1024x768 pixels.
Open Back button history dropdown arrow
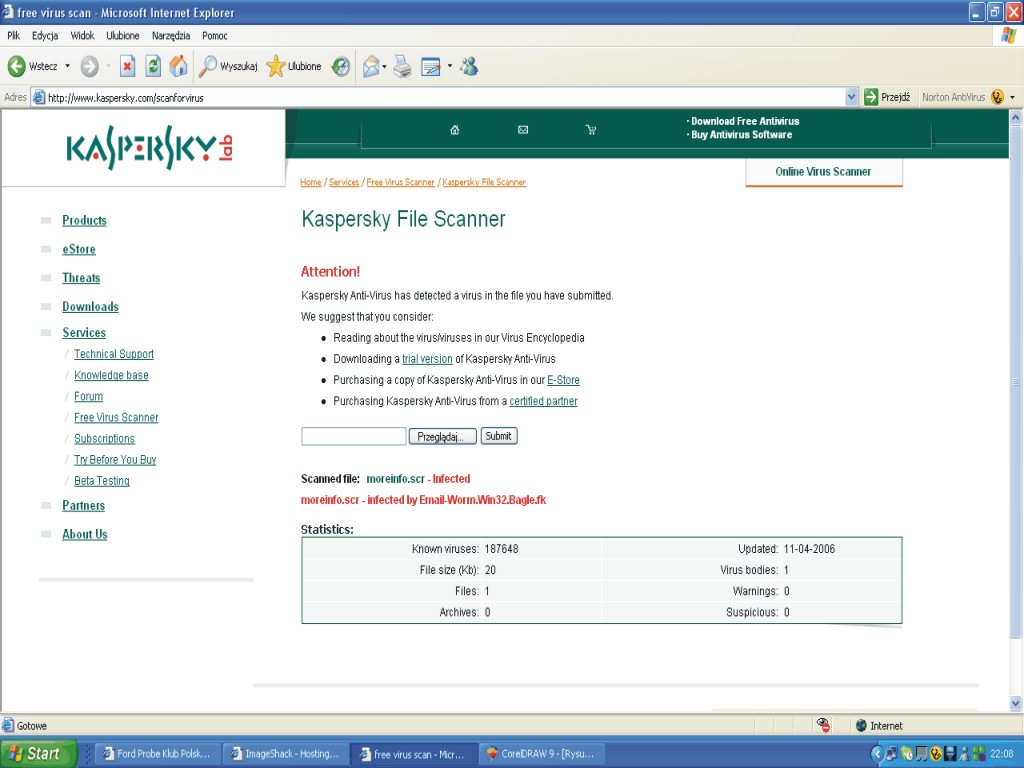click(67, 66)
